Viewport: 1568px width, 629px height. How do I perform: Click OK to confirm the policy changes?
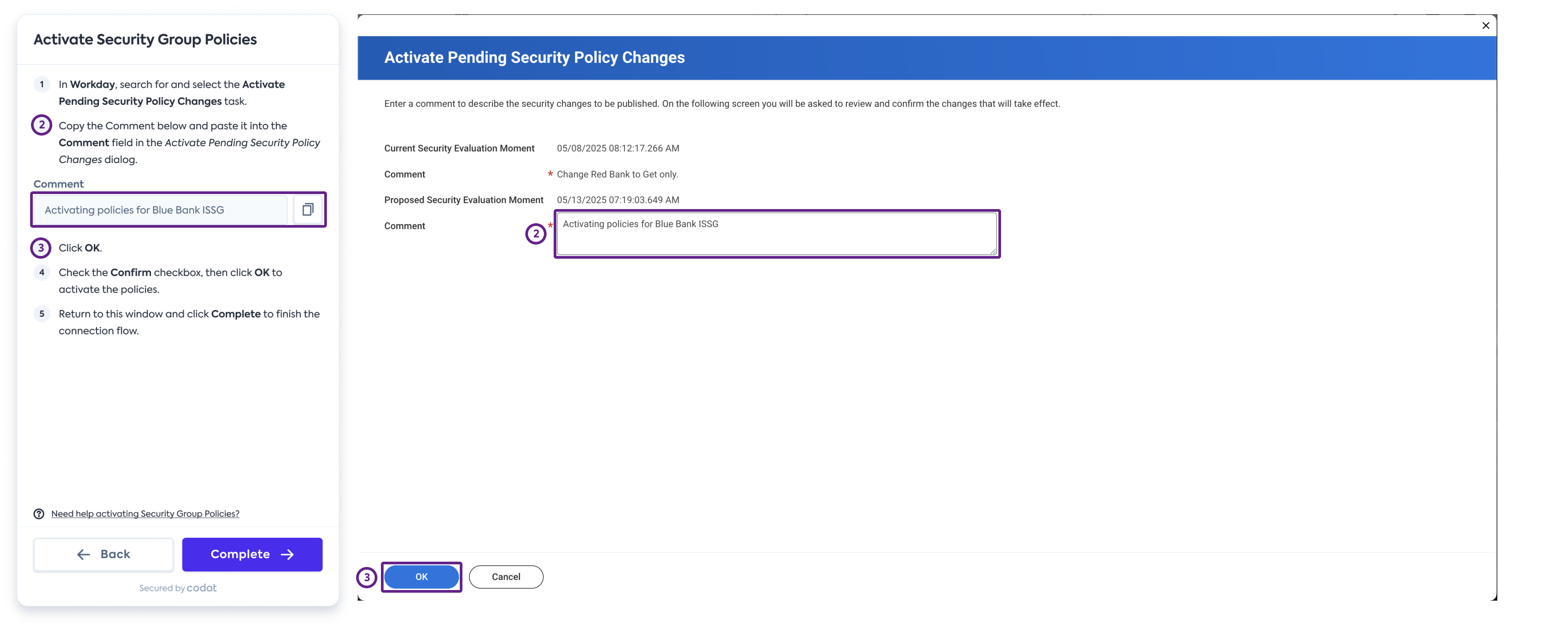[x=421, y=577]
